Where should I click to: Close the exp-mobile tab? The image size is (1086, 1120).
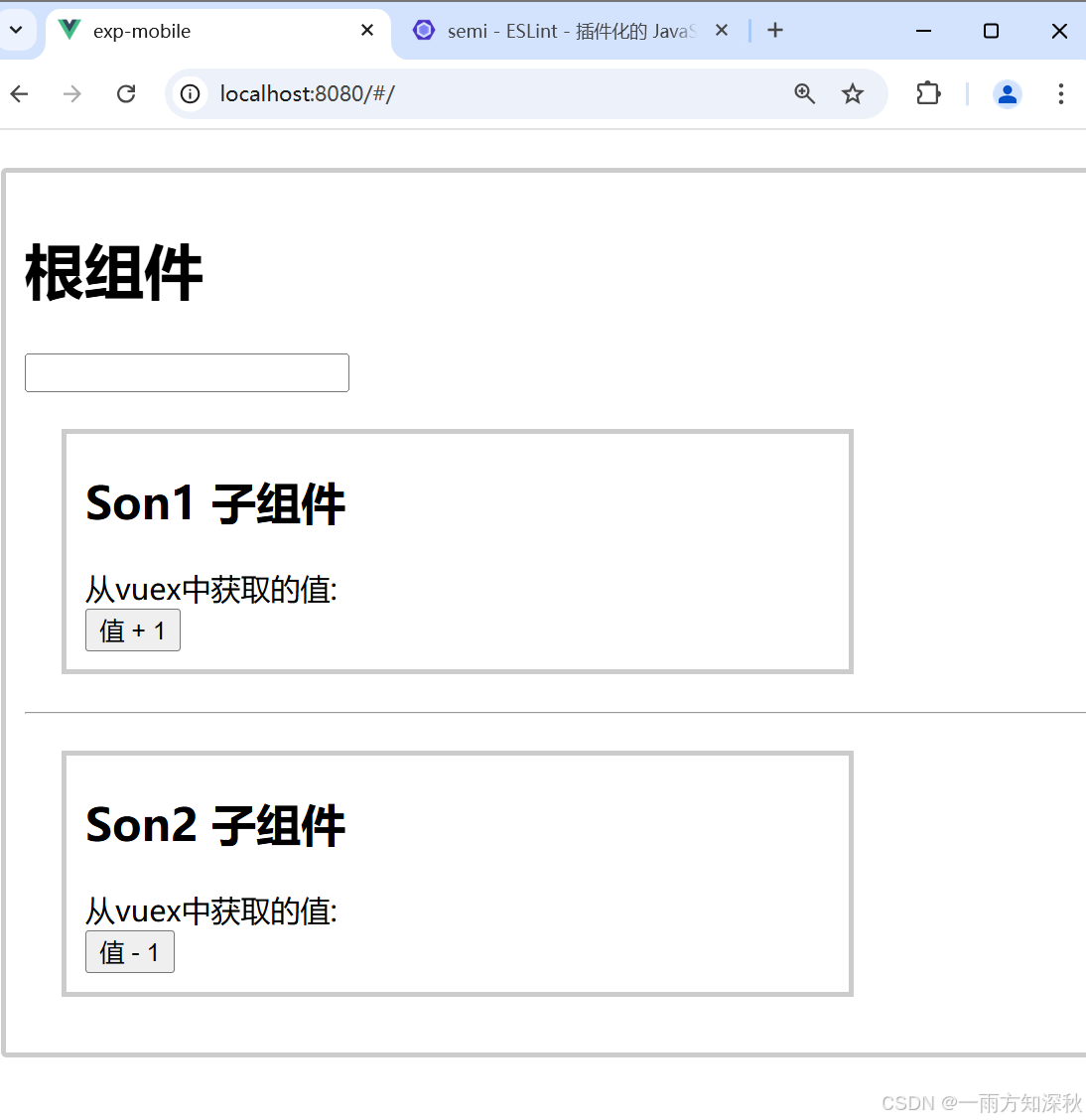pos(367,30)
